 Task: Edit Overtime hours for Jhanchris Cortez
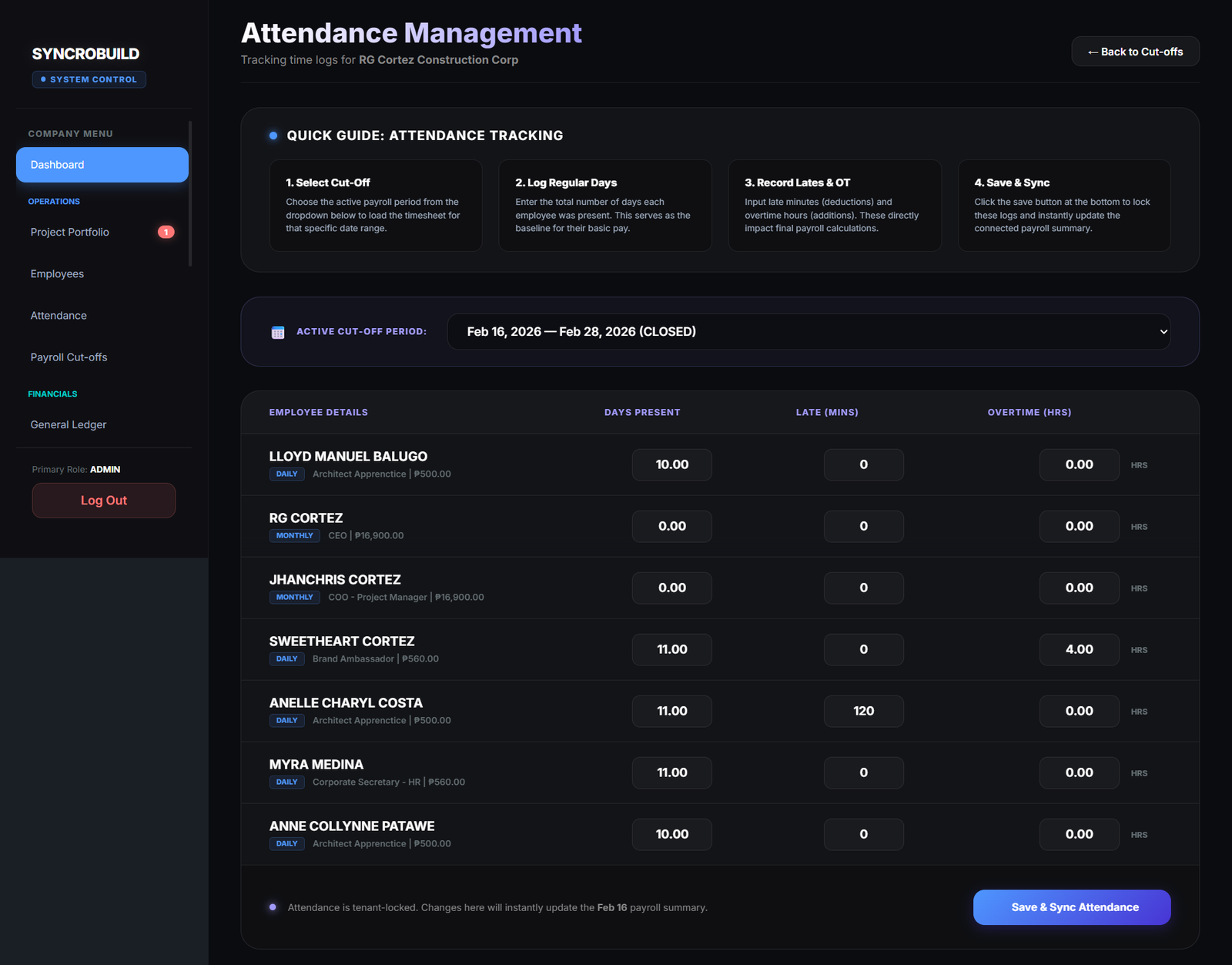click(1080, 588)
